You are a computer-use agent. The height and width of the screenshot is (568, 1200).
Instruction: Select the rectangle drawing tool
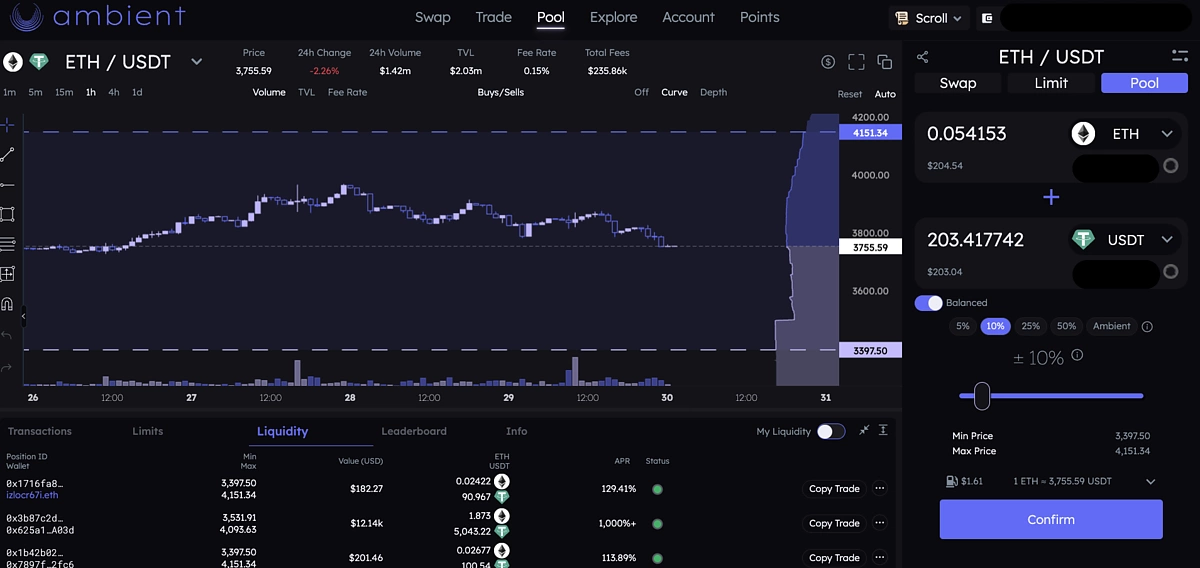[7, 214]
